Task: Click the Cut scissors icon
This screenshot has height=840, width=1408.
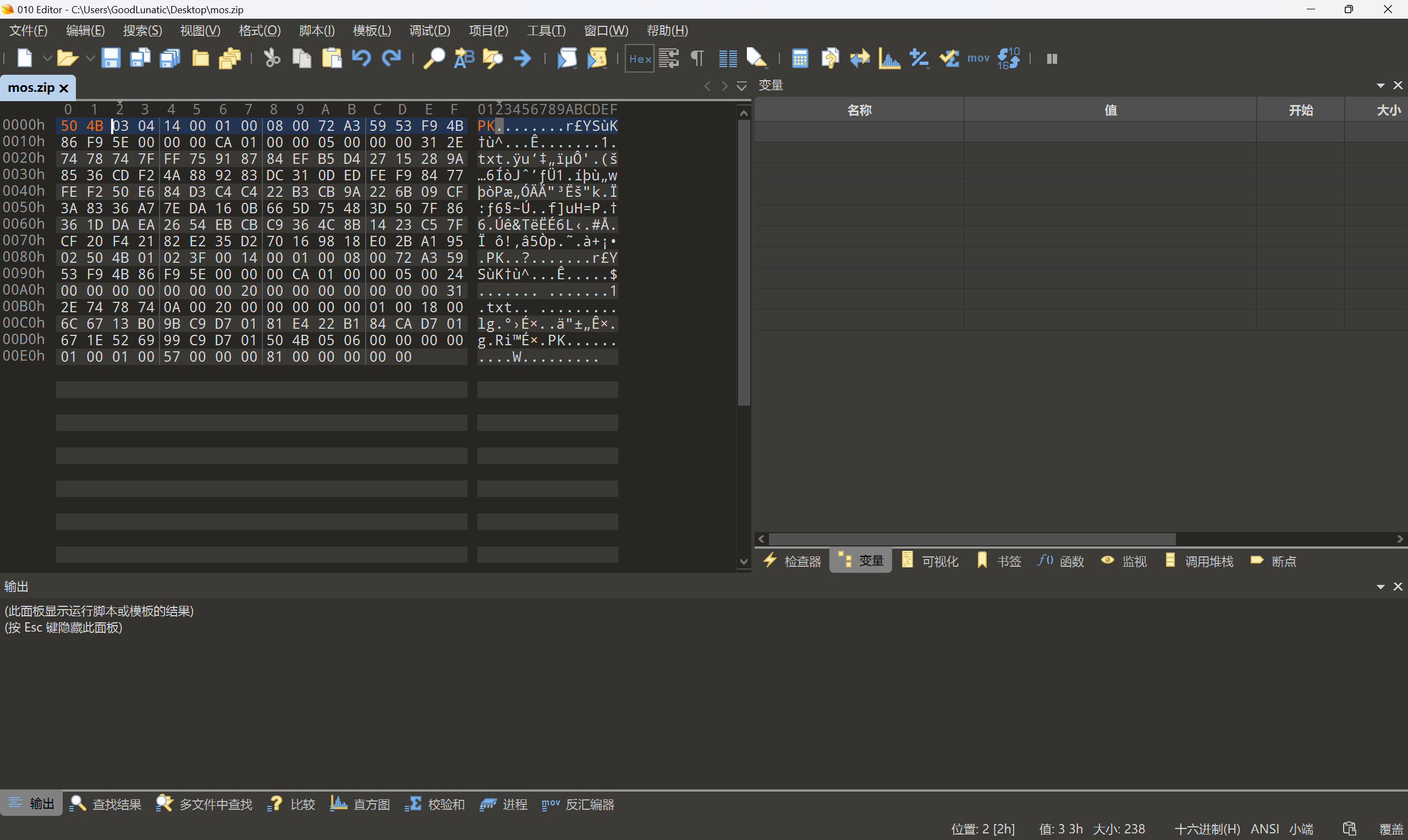Action: tap(272, 58)
